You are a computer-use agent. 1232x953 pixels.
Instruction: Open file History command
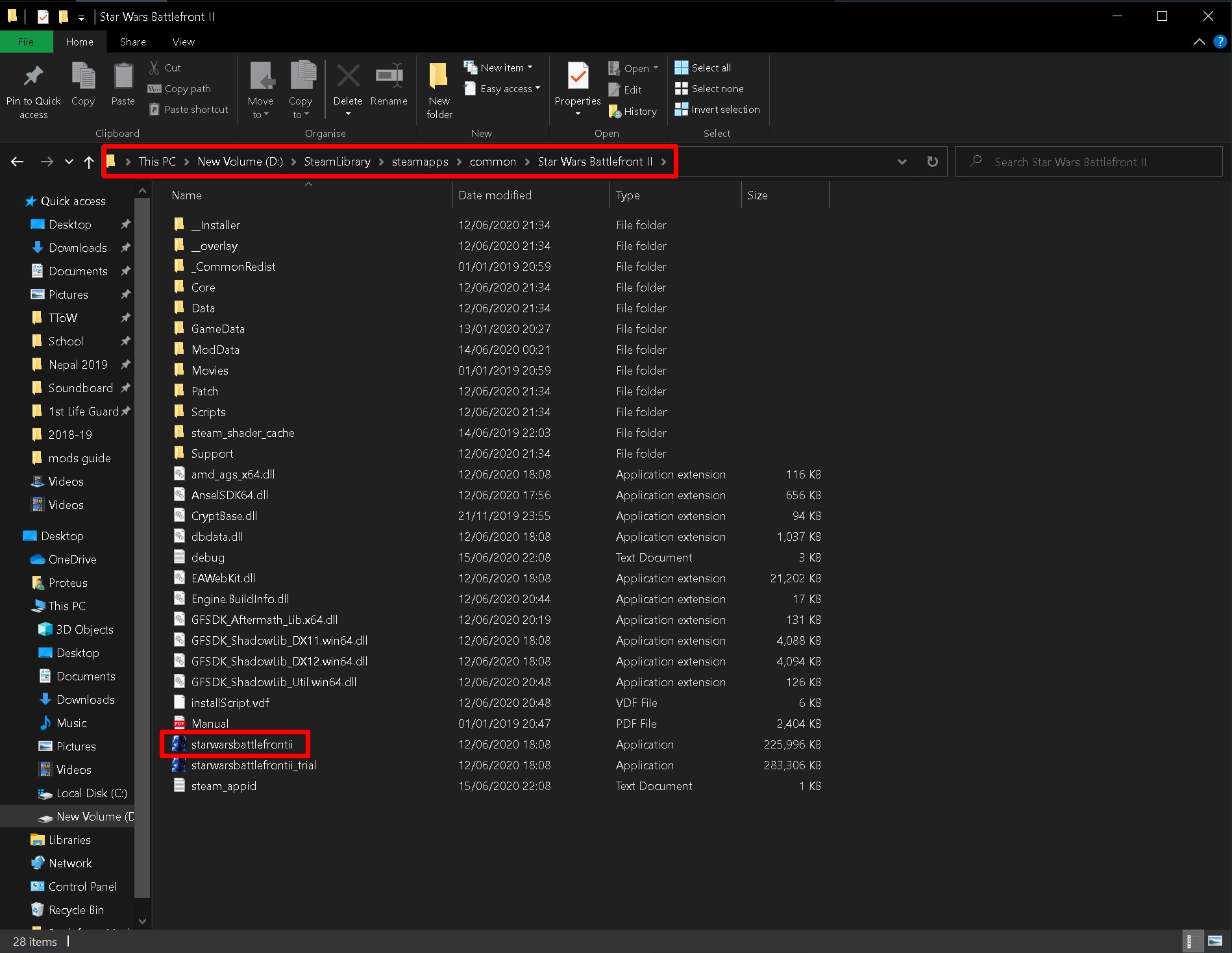tap(633, 111)
